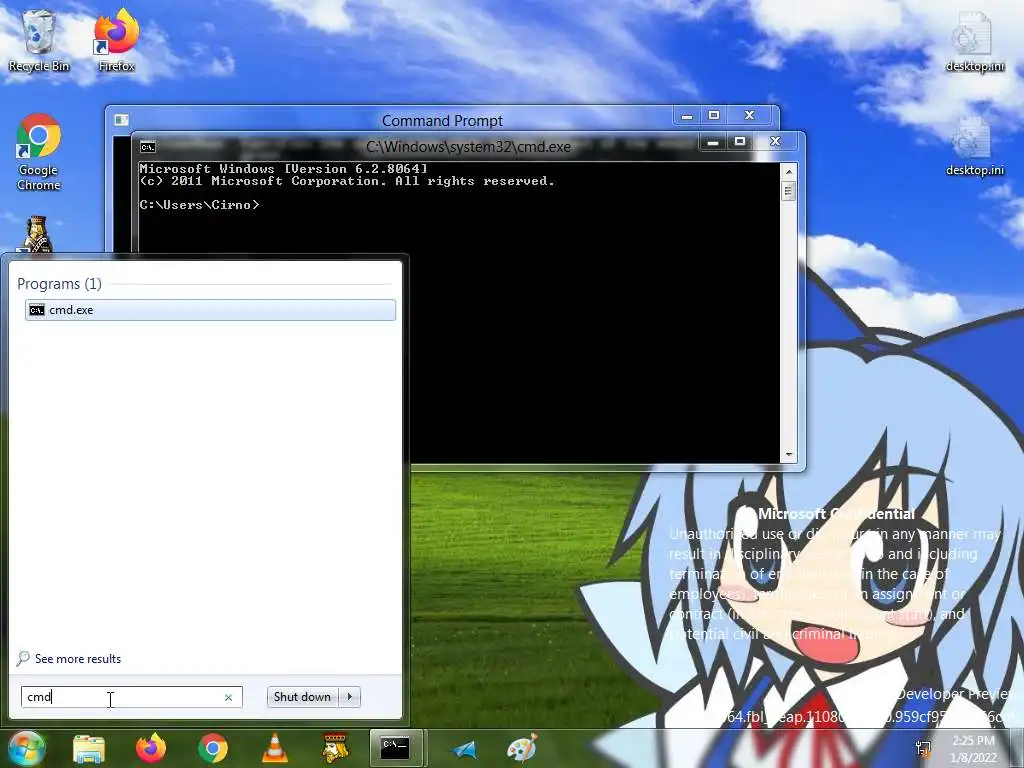Open the taskbar clock showing 2:25 PM
Image resolution: width=1024 pixels, height=768 pixels.
(974, 750)
